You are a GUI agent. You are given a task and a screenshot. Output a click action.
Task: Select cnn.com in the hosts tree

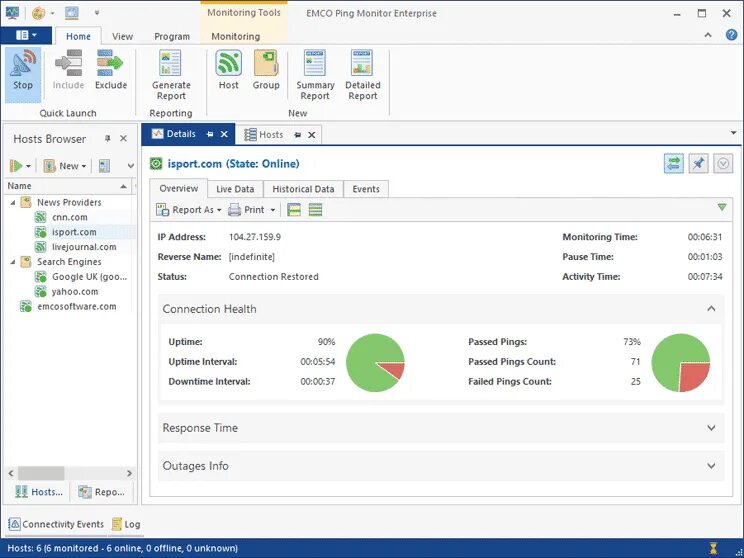tap(70, 217)
